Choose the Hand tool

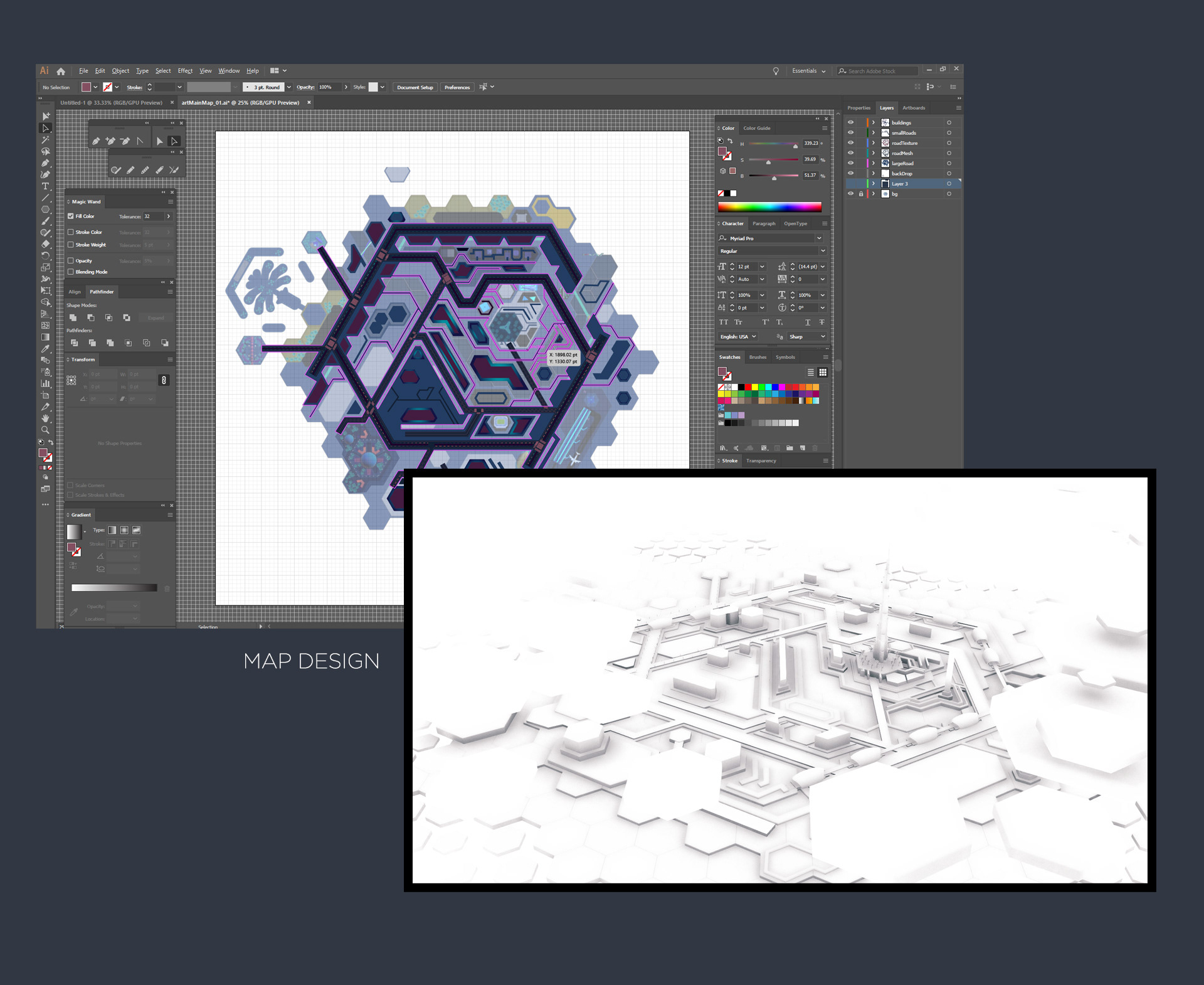[x=45, y=418]
